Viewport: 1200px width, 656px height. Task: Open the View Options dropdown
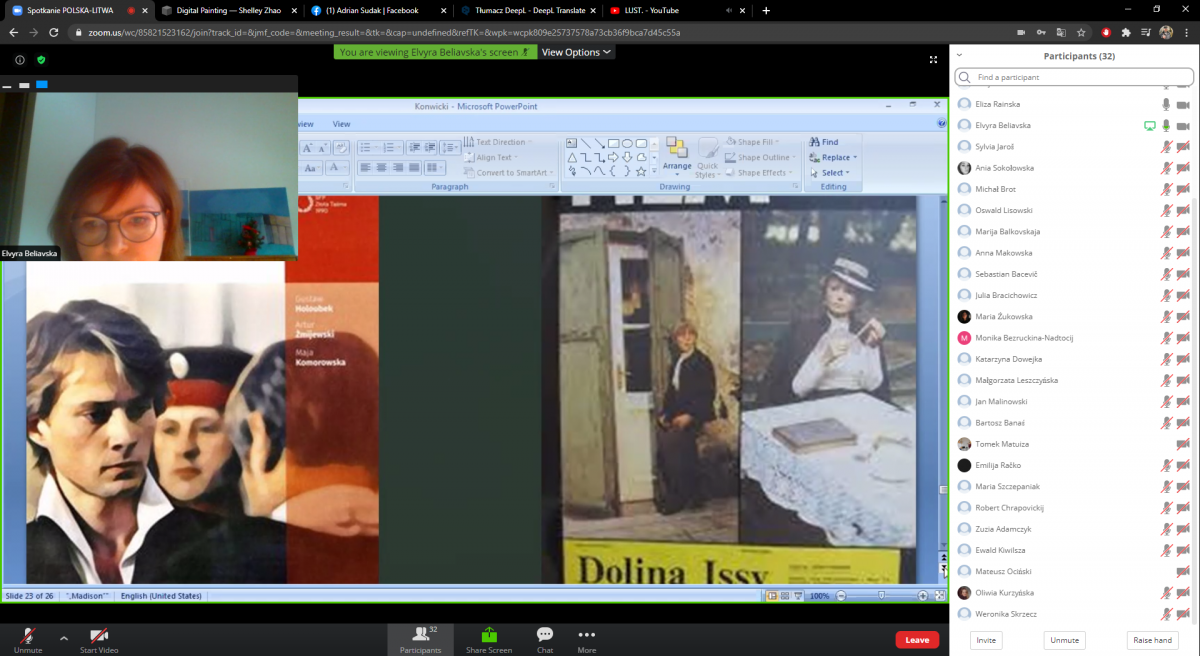click(x=576, y=52)
